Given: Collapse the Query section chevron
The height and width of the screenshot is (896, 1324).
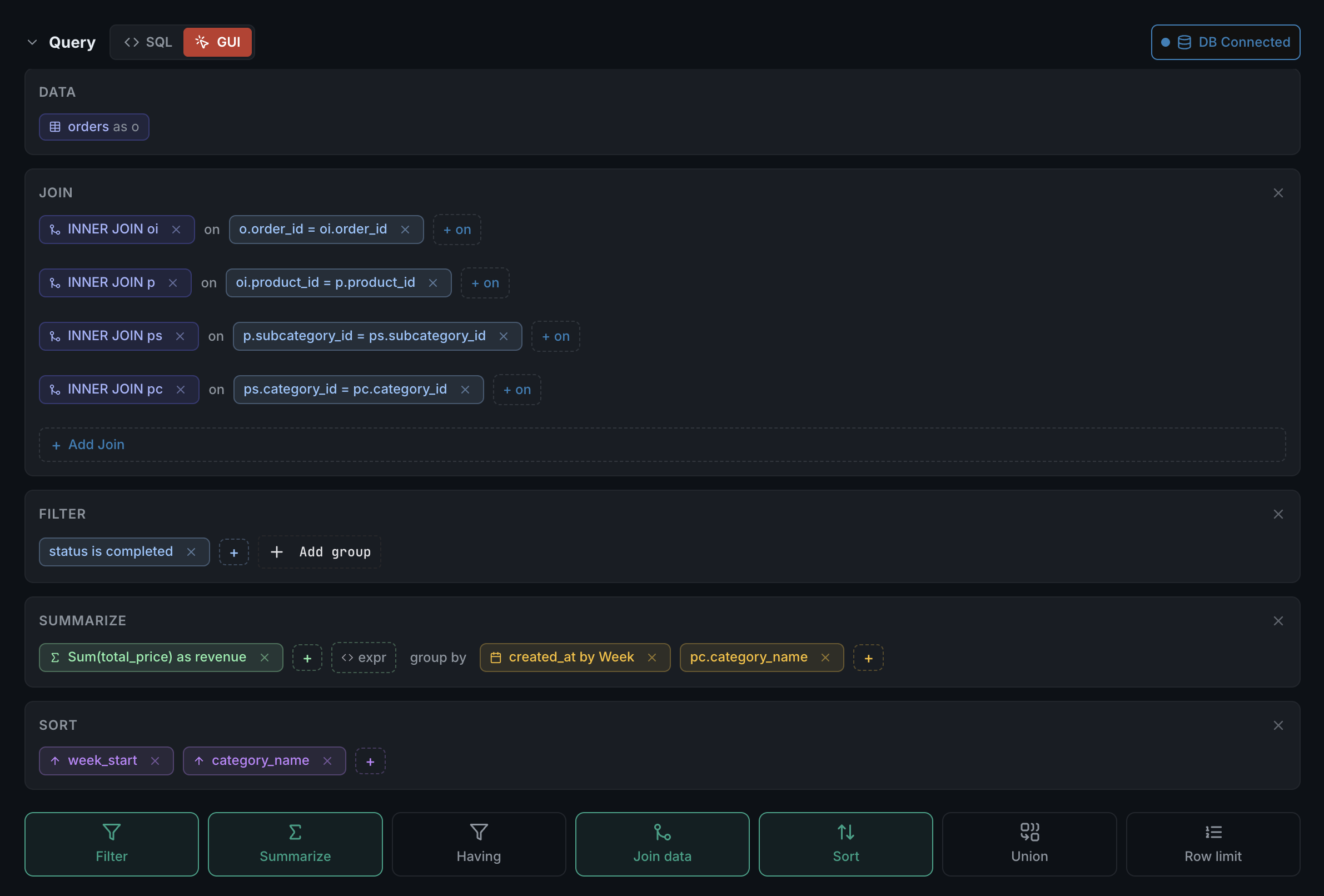Looking at the screenshot, I should click(32, 42).
